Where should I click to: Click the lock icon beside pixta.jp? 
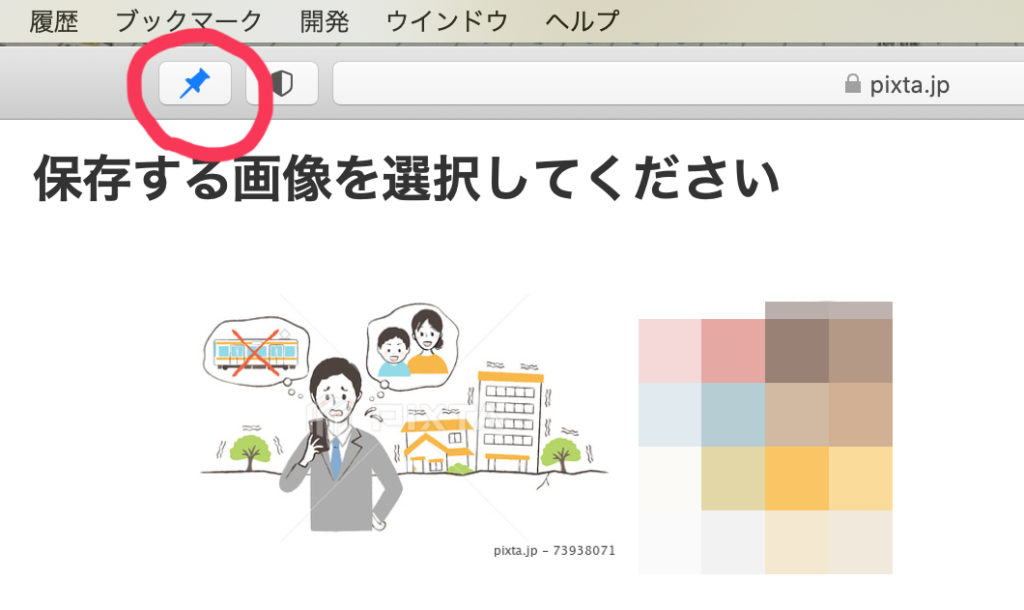tap(852, 85)
